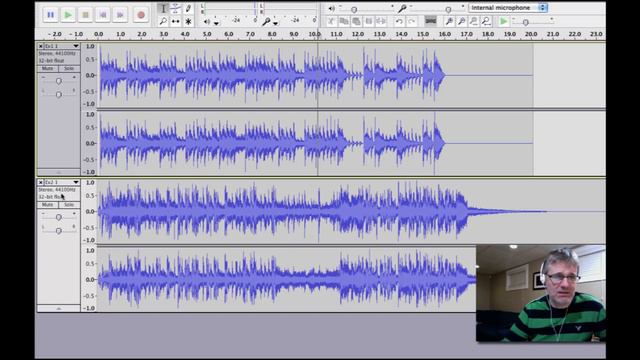Close the bottom track with its X button
Image resolution: width=640 pixels, height=360 pixels.
click(x=40, y=182)
